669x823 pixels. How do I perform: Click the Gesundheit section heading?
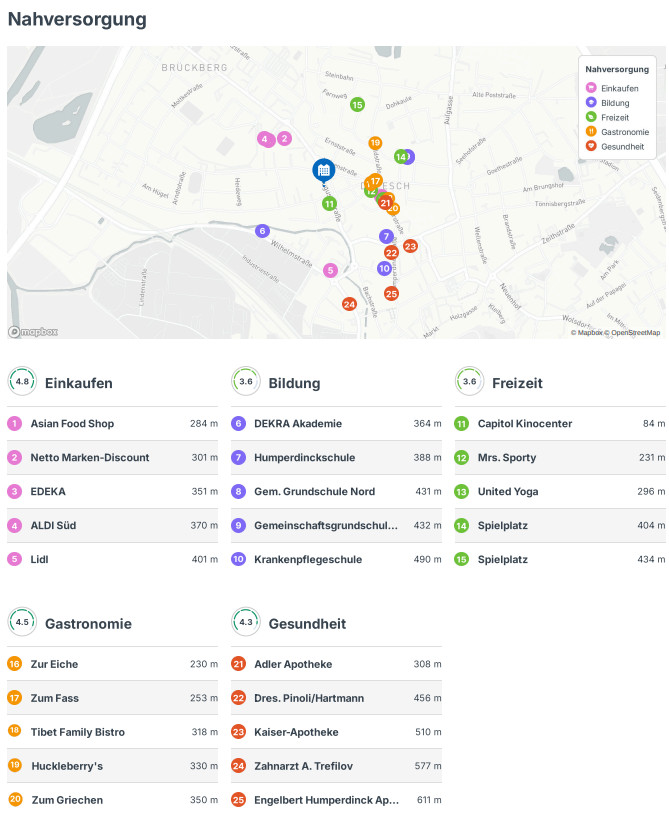tap(307, 624)
